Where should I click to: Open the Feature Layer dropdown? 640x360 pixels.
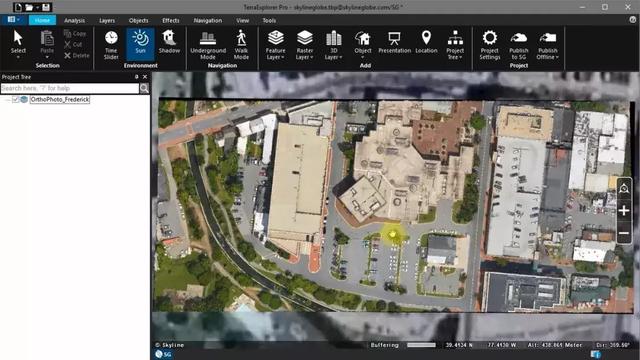coord(276,44)
